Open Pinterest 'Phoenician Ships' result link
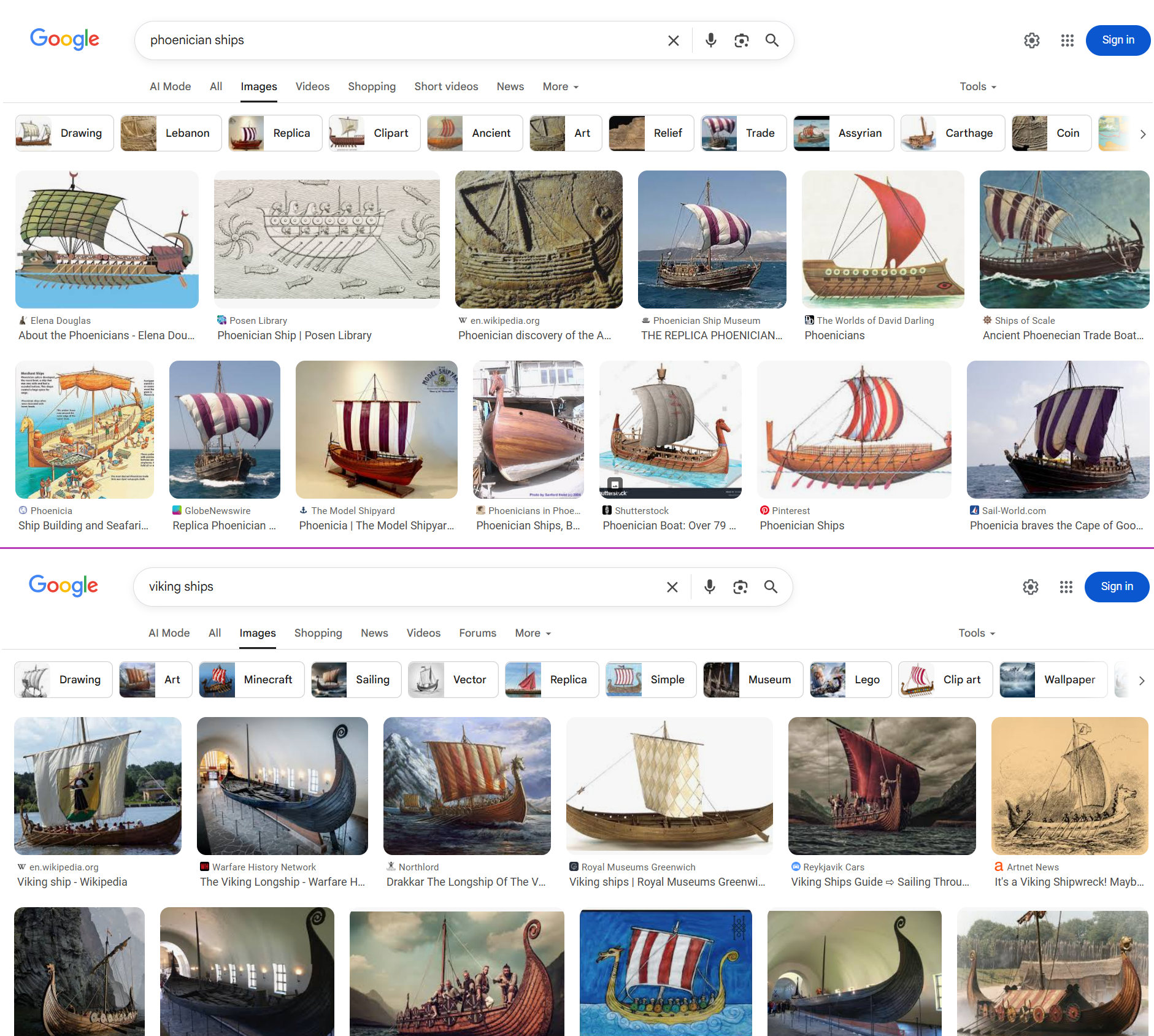This screenshot has width=1154, height=1036. tap(802, 526)
